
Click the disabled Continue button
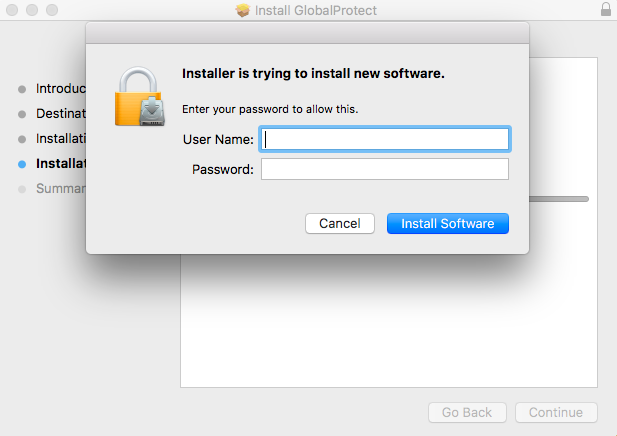point(556,412)
